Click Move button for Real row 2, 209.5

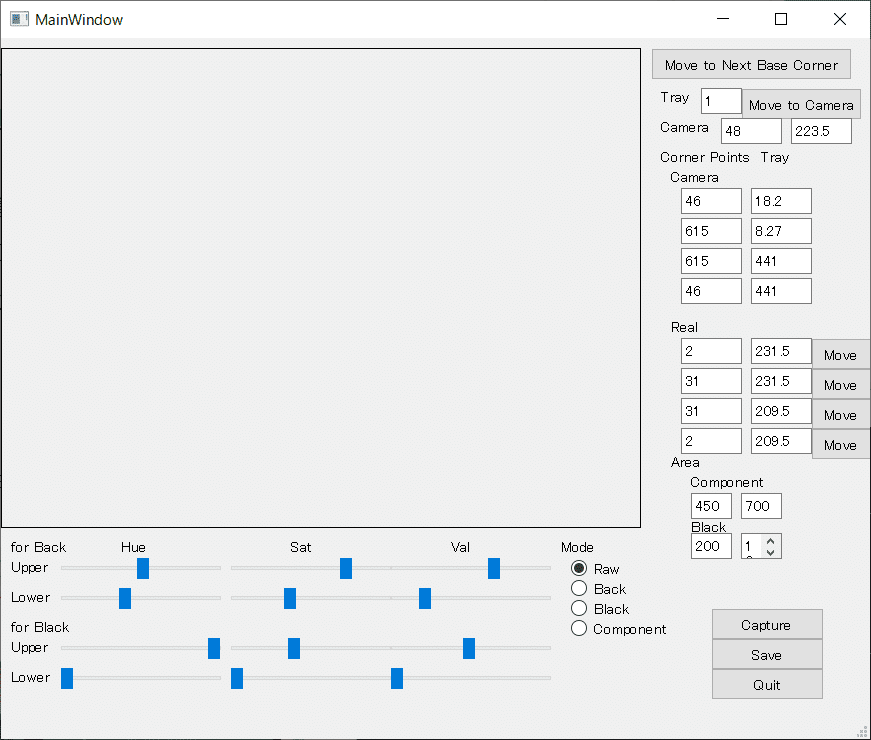click(840, 444)
